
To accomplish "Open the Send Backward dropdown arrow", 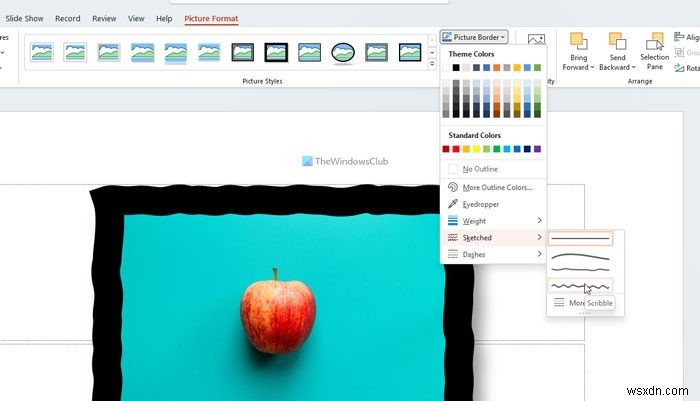I will pos(633,67).
